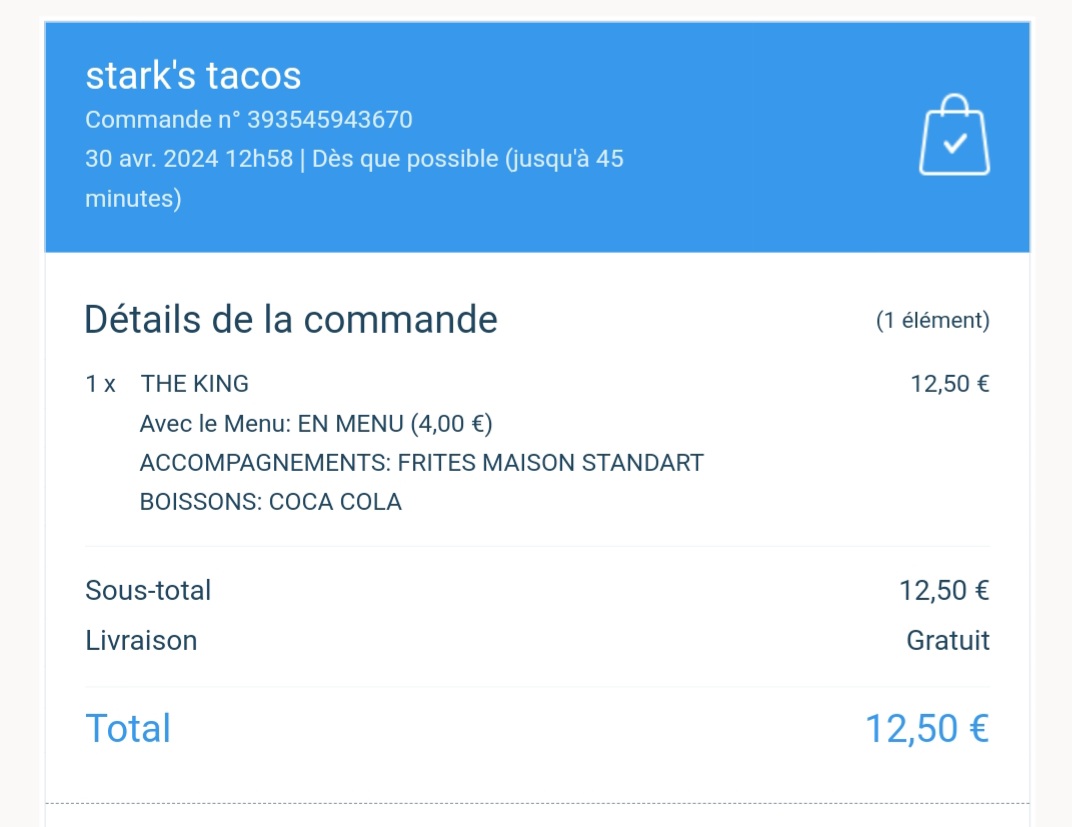Click the order date 30 avr. 2024 12h58
The height and width of the screenshot is (827, 1072).
tap(190, 159)
